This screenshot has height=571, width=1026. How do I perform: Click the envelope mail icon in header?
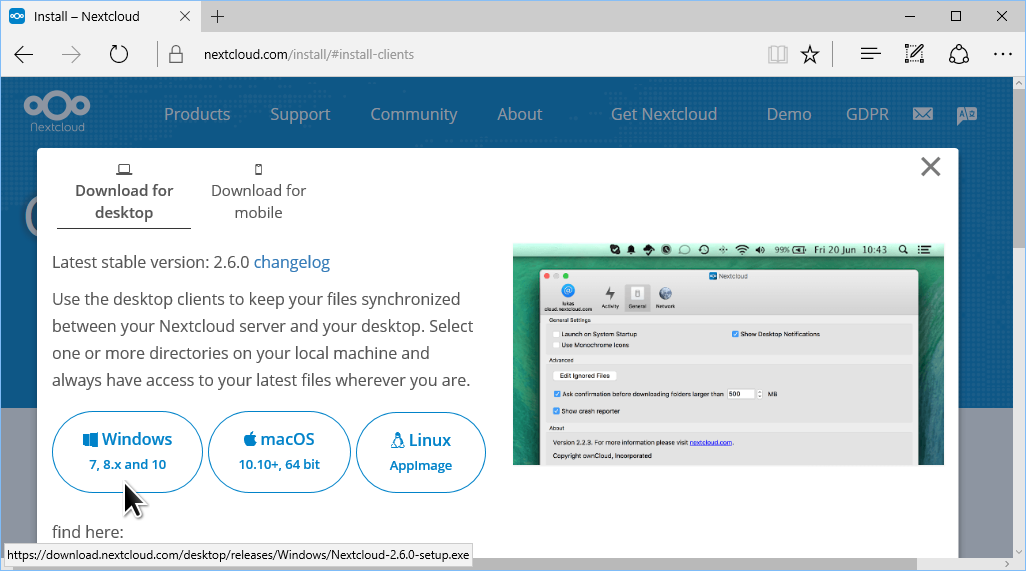pyautogui.click(x=922, y=114)
